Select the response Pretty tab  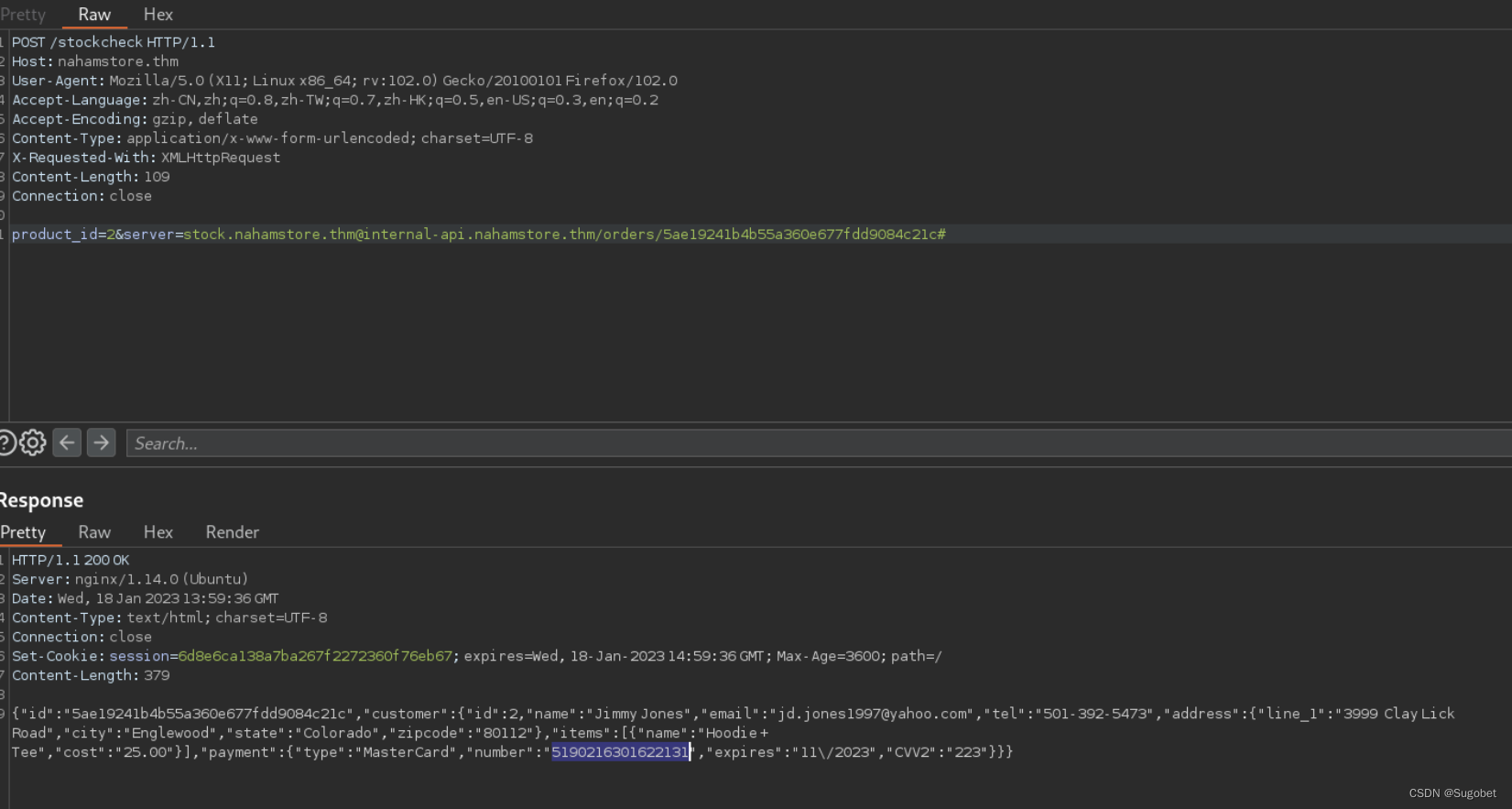pyautogui.click(x=23, y=532)
